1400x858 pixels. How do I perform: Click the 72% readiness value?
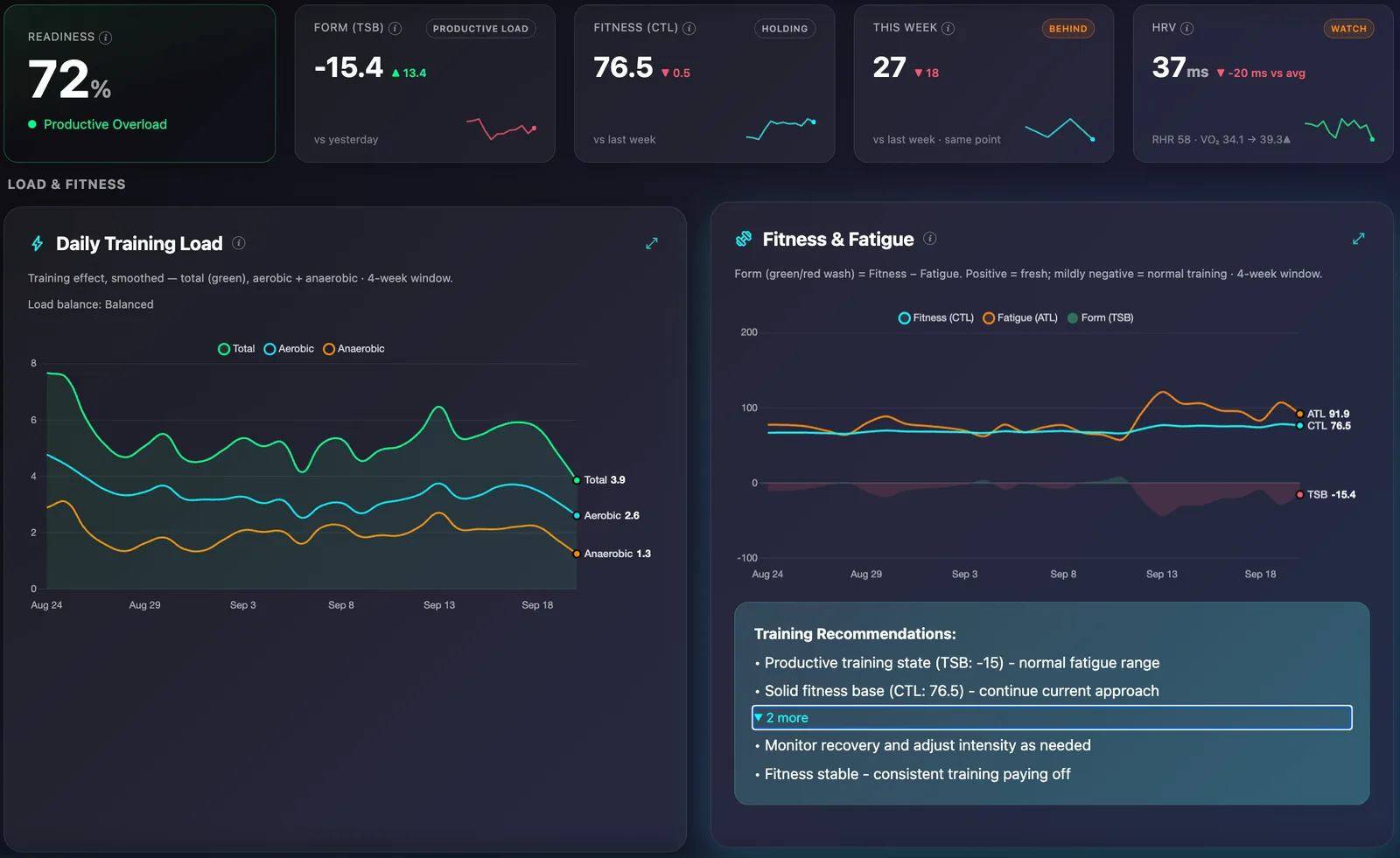point(69,80)
